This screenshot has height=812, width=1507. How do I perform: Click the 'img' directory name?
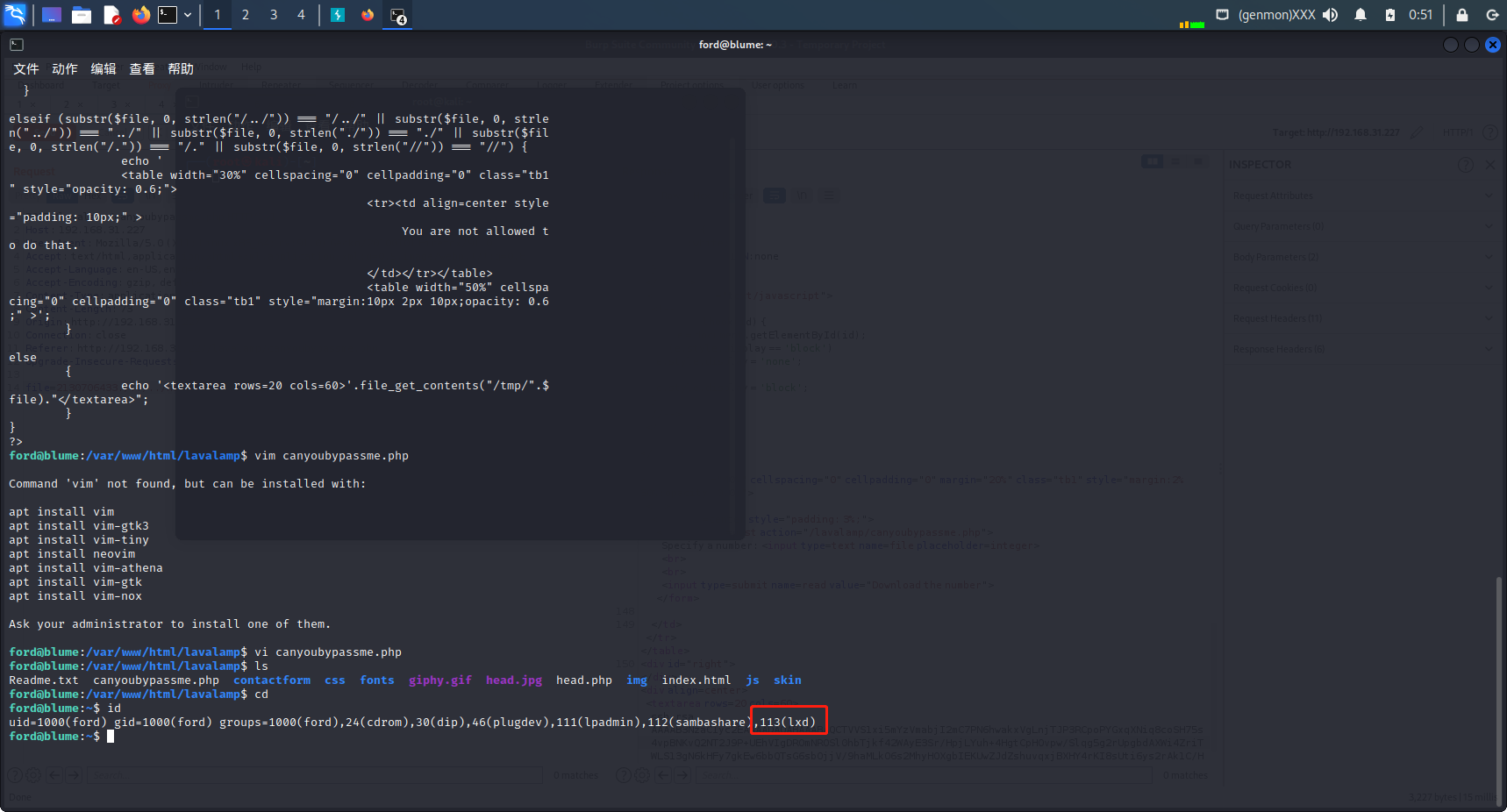[x=637, y=680]
